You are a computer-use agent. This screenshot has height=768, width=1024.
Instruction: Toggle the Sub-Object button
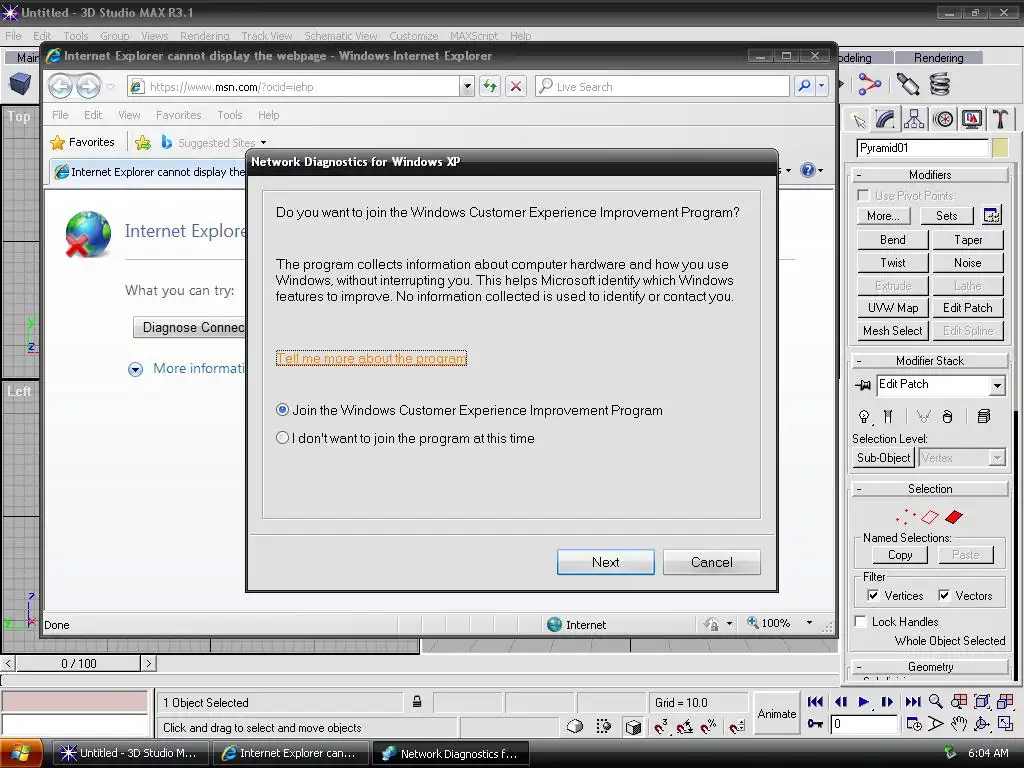pyautogui.click(x=883, y=458)
